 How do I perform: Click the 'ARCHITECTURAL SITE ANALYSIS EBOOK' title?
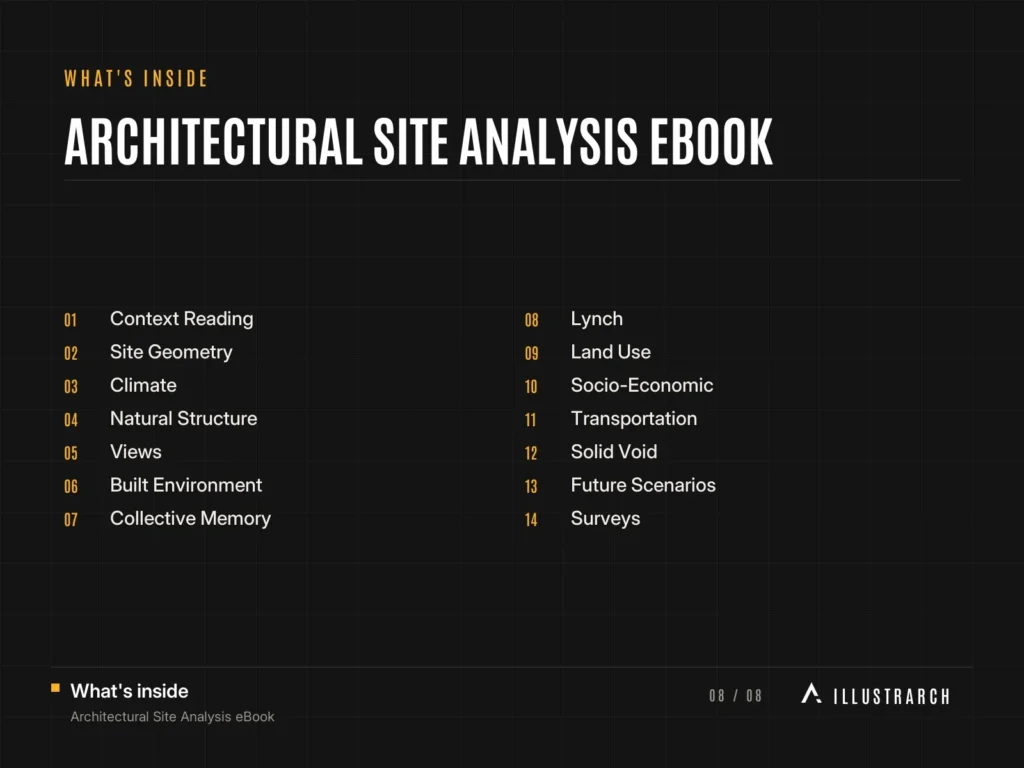(419, 142)
